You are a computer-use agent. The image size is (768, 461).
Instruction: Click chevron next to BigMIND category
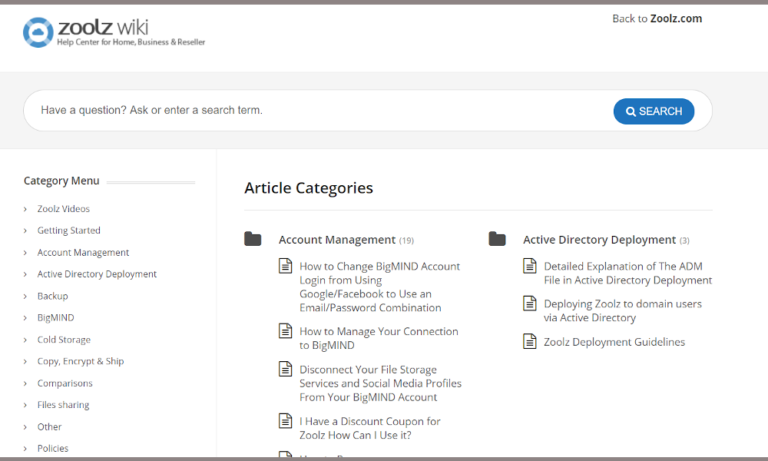coord(25,318)
